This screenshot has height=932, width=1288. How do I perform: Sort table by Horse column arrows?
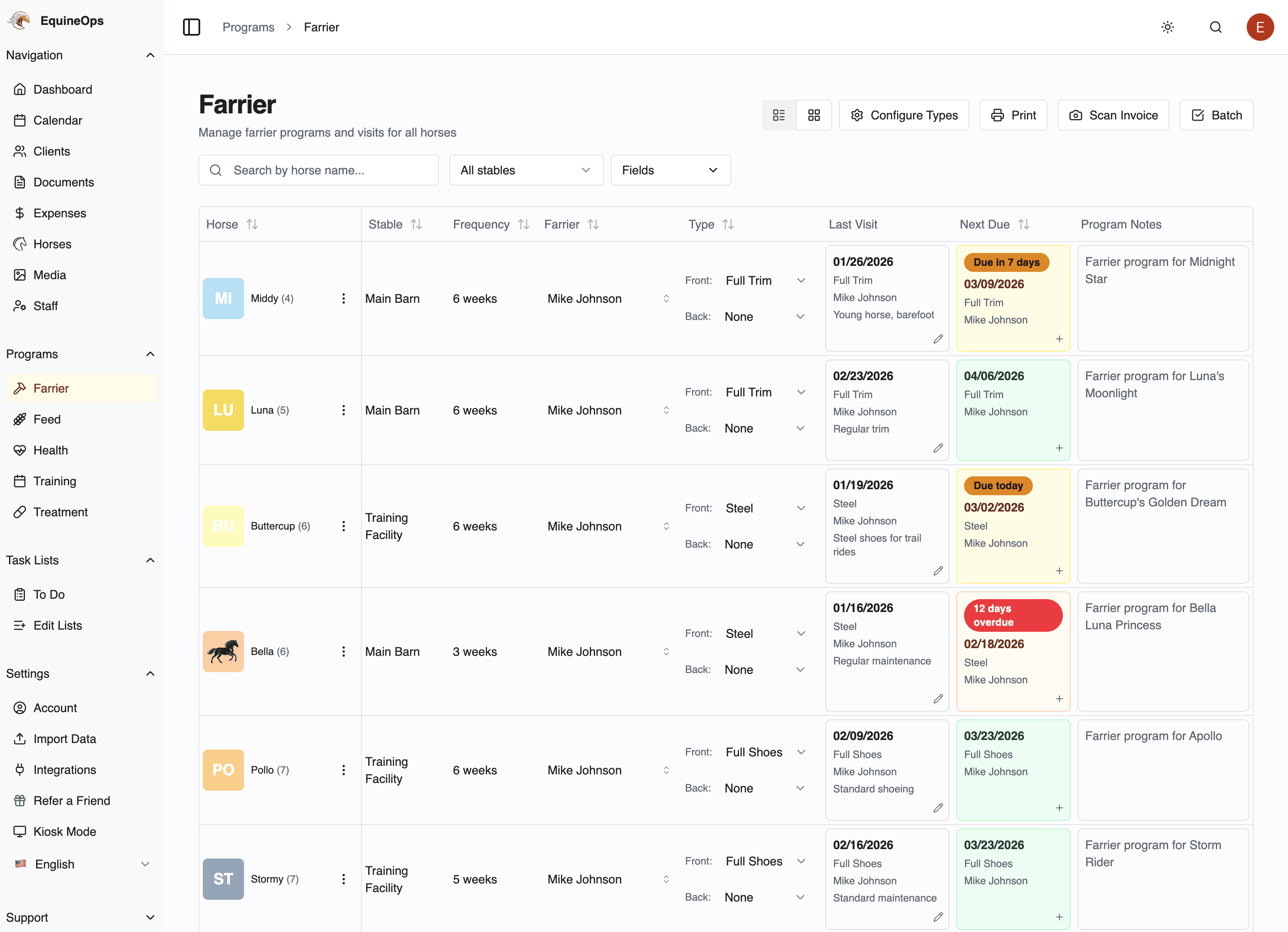252,224
